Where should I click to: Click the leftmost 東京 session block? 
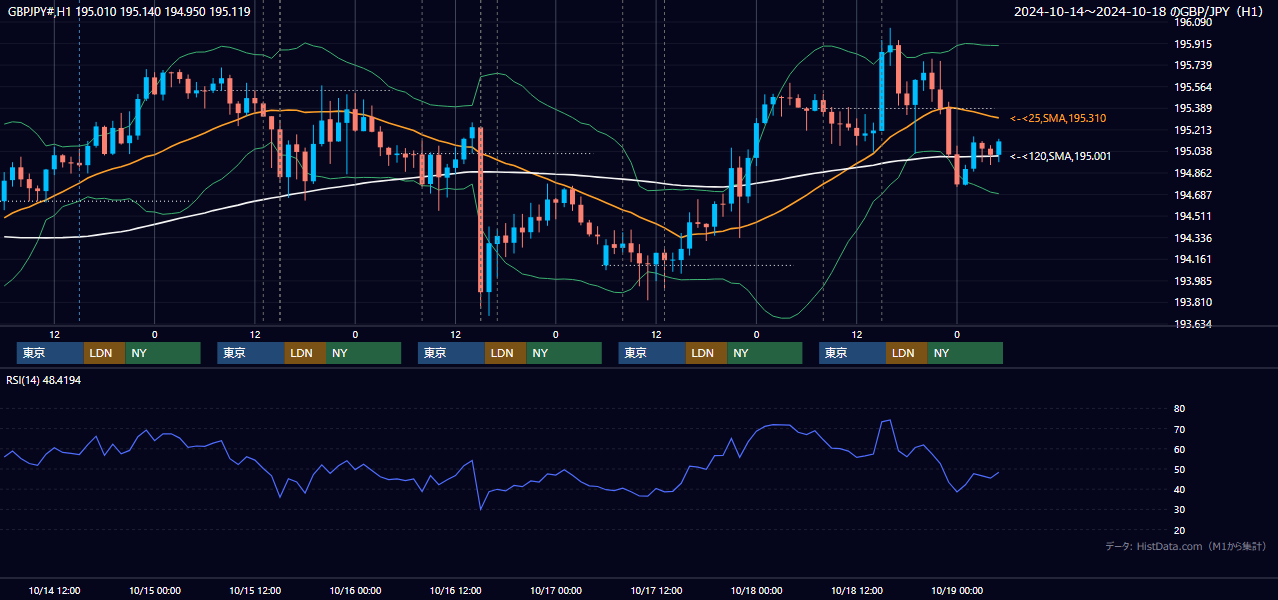(x=50, y=353)
